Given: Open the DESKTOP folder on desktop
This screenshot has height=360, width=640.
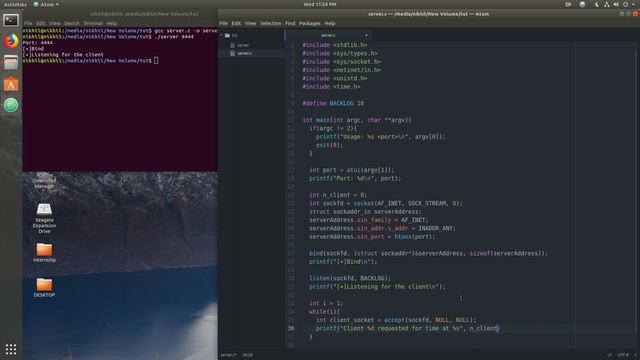Looking at the screenshot, I should pyautogui.click(x=44, y=287).
